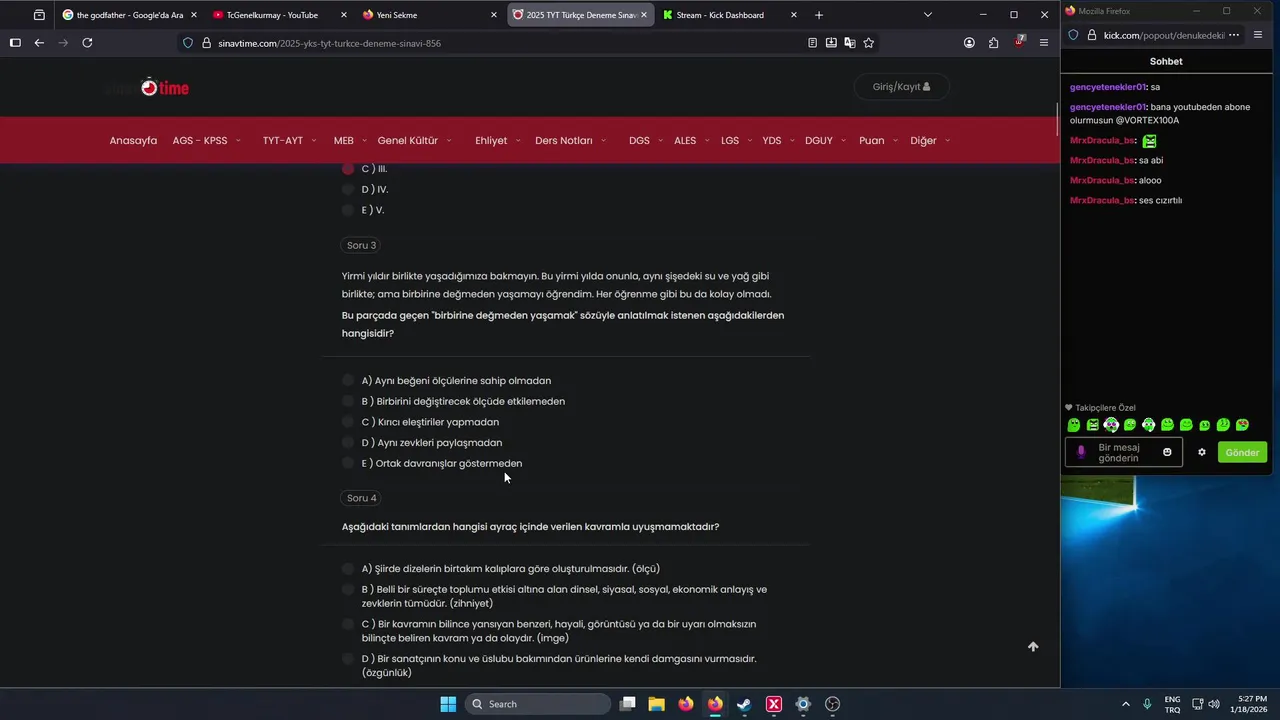
Task: Click sinavtime logo in header
Action: click(150, 88)
